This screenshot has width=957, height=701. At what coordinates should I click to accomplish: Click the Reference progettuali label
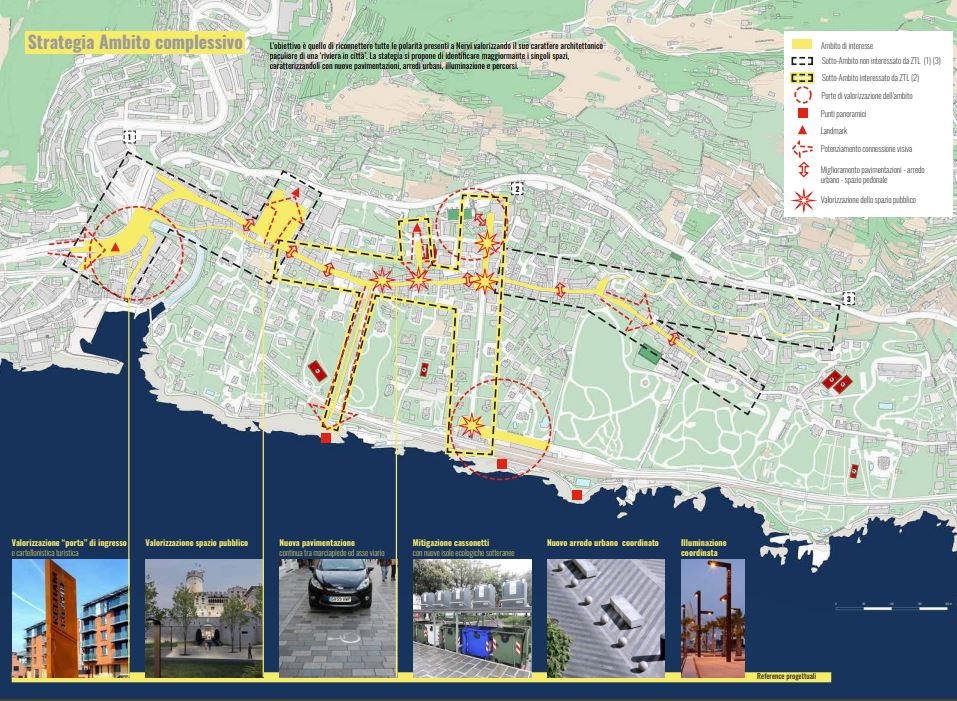[786, 677]
